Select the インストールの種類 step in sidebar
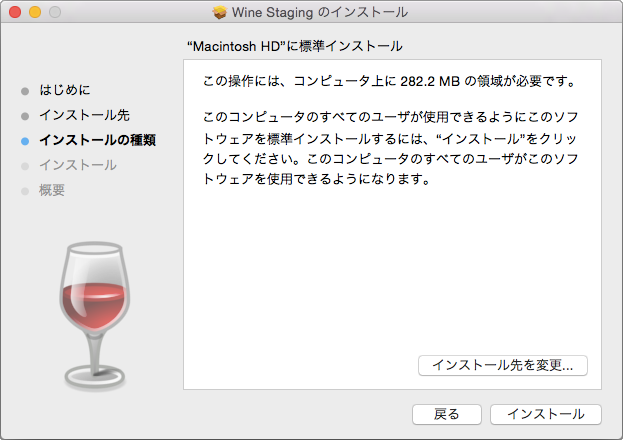The width and height of the screenshot is (623, 440). click(97, 140)
